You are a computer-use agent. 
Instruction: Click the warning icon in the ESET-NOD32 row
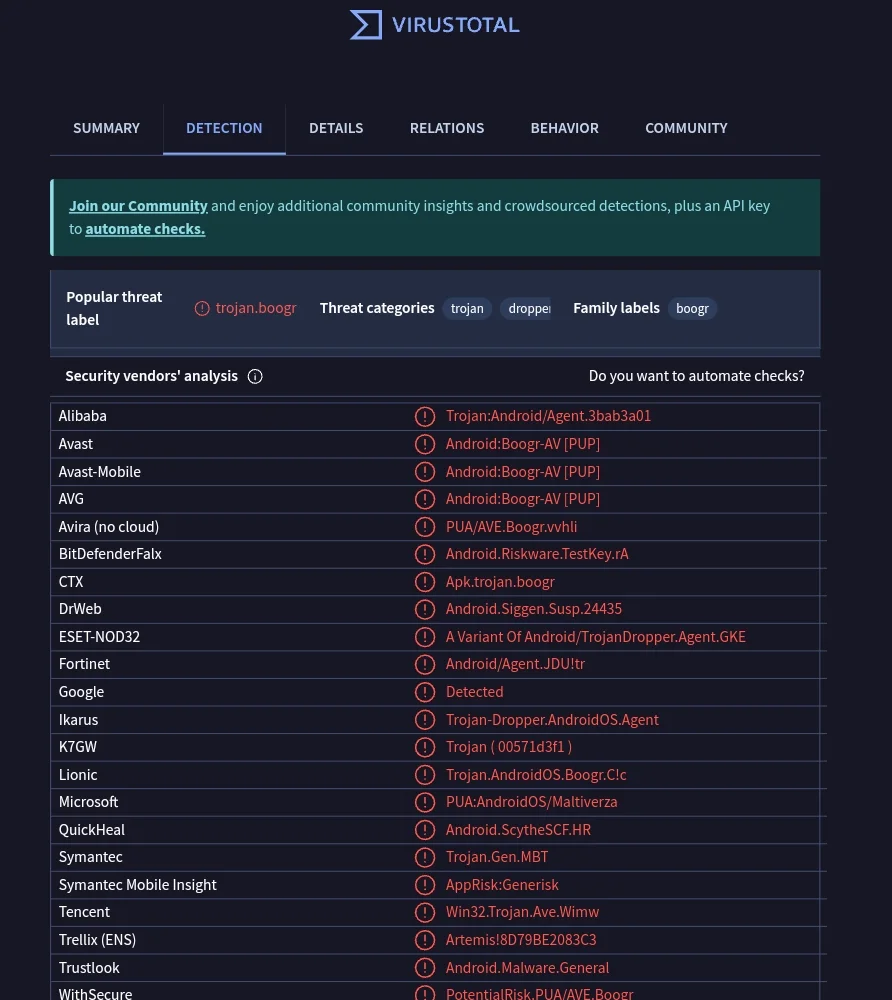[425, 636]
